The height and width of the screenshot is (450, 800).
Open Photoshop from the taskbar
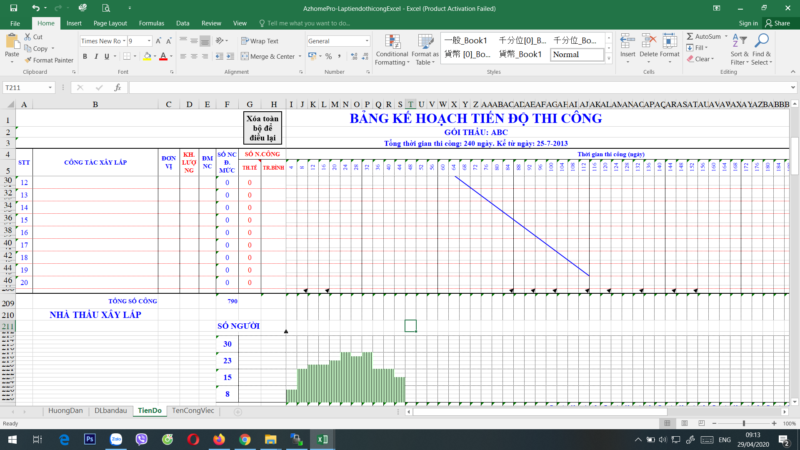(90, 439)
